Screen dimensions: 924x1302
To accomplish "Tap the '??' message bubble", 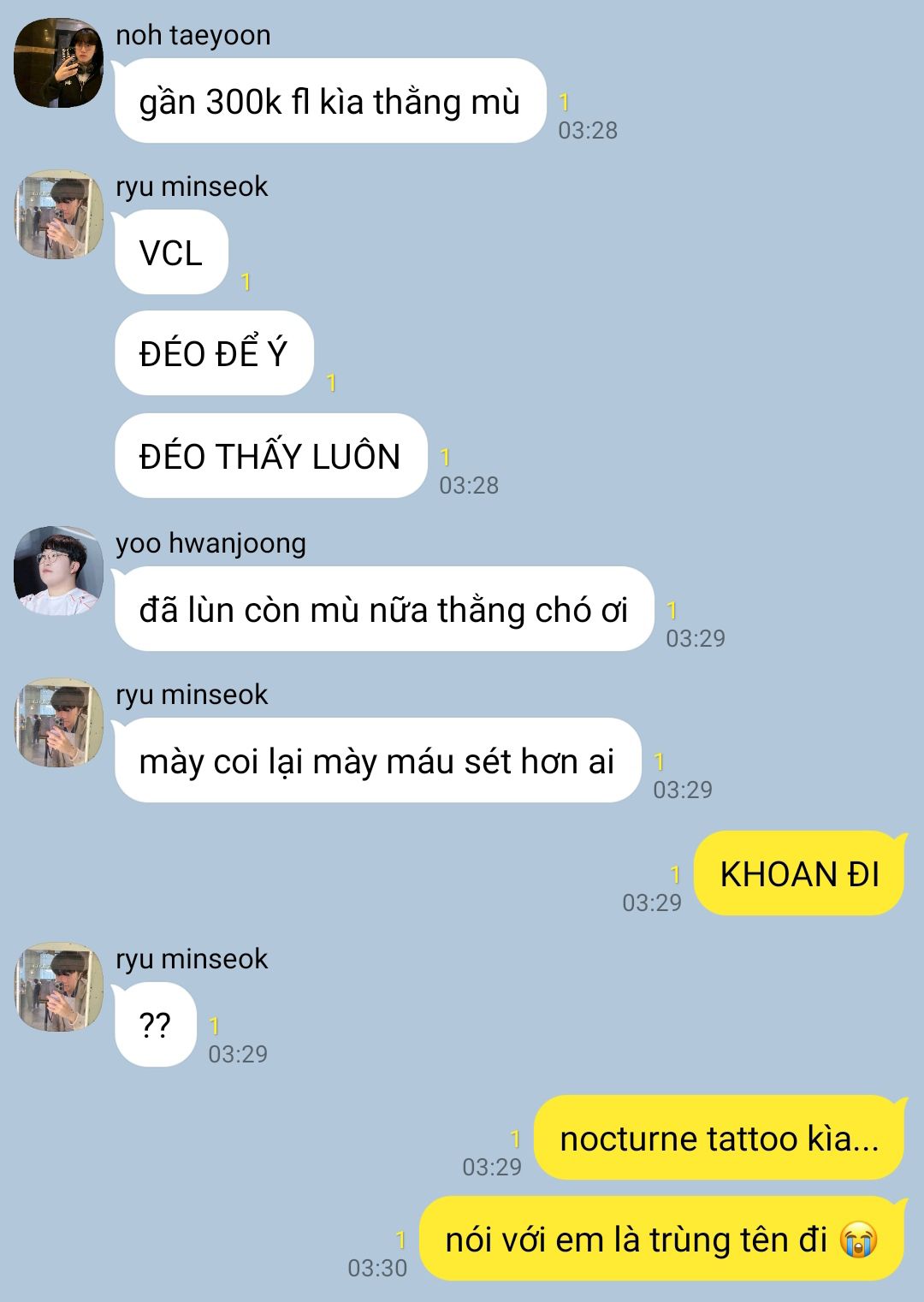I will pyautogui.click(x=156, y=1025).
